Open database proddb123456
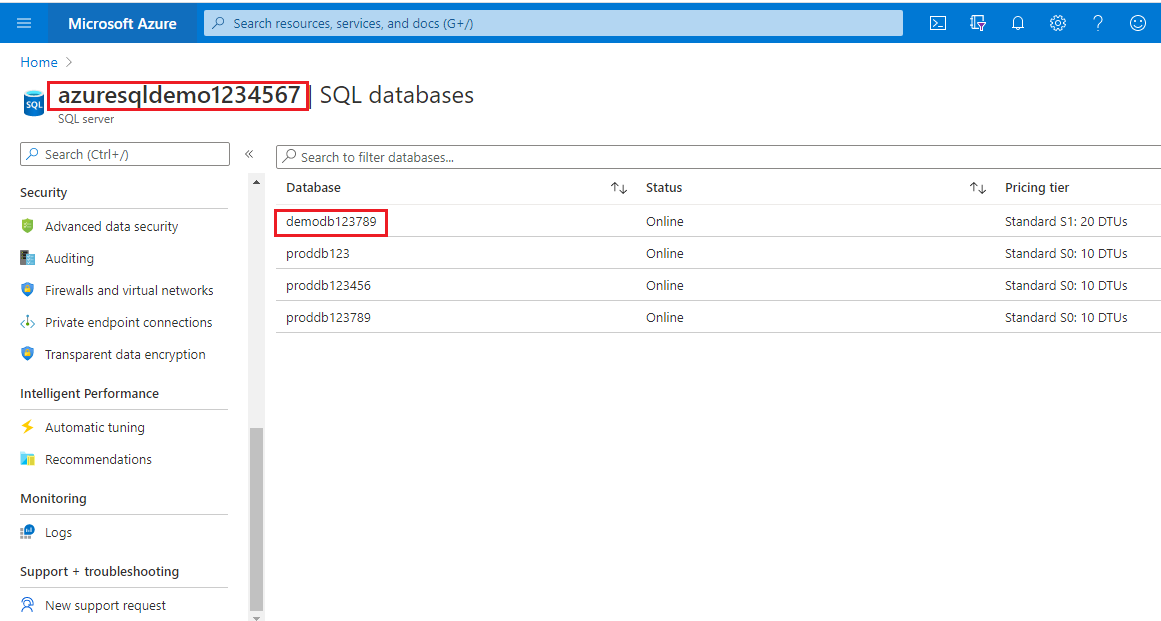 328,285
